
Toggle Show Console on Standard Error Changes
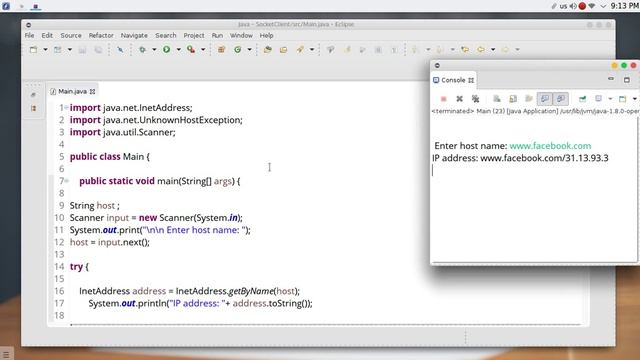[x=561, y=99]
